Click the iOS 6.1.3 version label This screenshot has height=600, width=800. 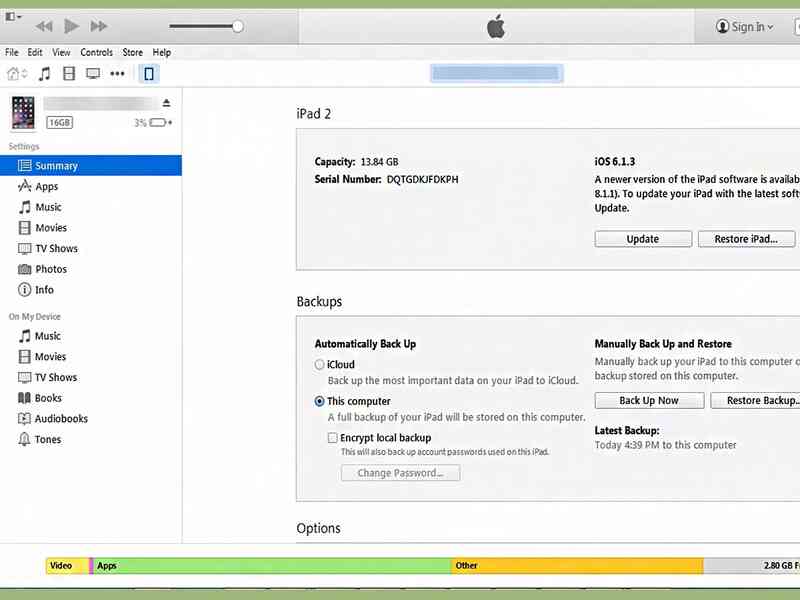[615, 162]
